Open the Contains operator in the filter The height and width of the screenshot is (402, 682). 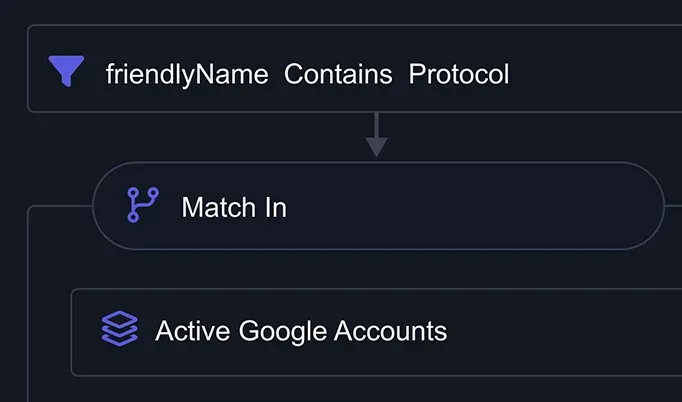click(x=338, y=74)
